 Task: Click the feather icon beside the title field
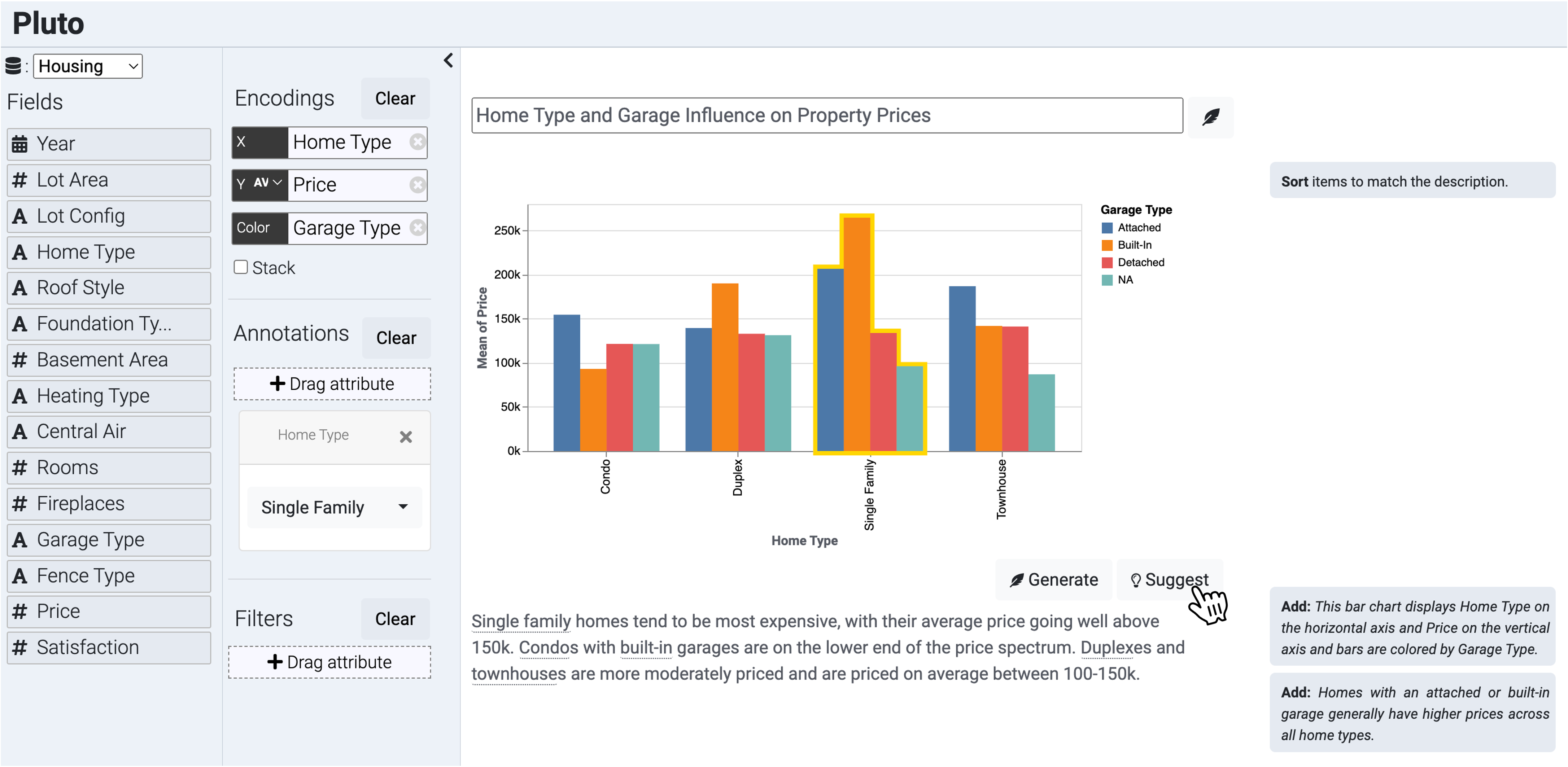pos(1210,116)
